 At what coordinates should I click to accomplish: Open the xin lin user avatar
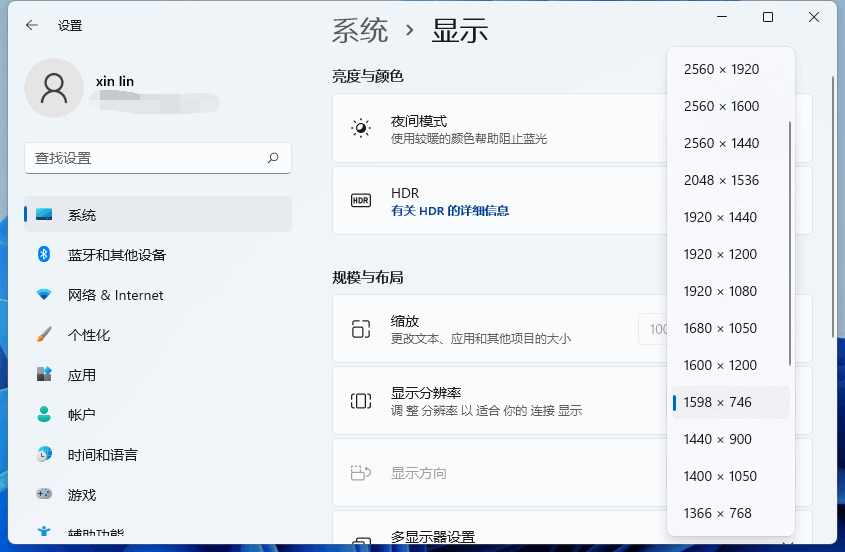coord(54,88)
